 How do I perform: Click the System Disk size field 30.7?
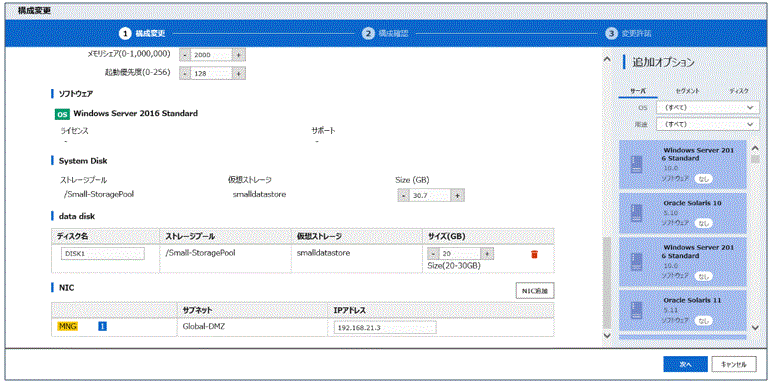(x=430, y=196)
